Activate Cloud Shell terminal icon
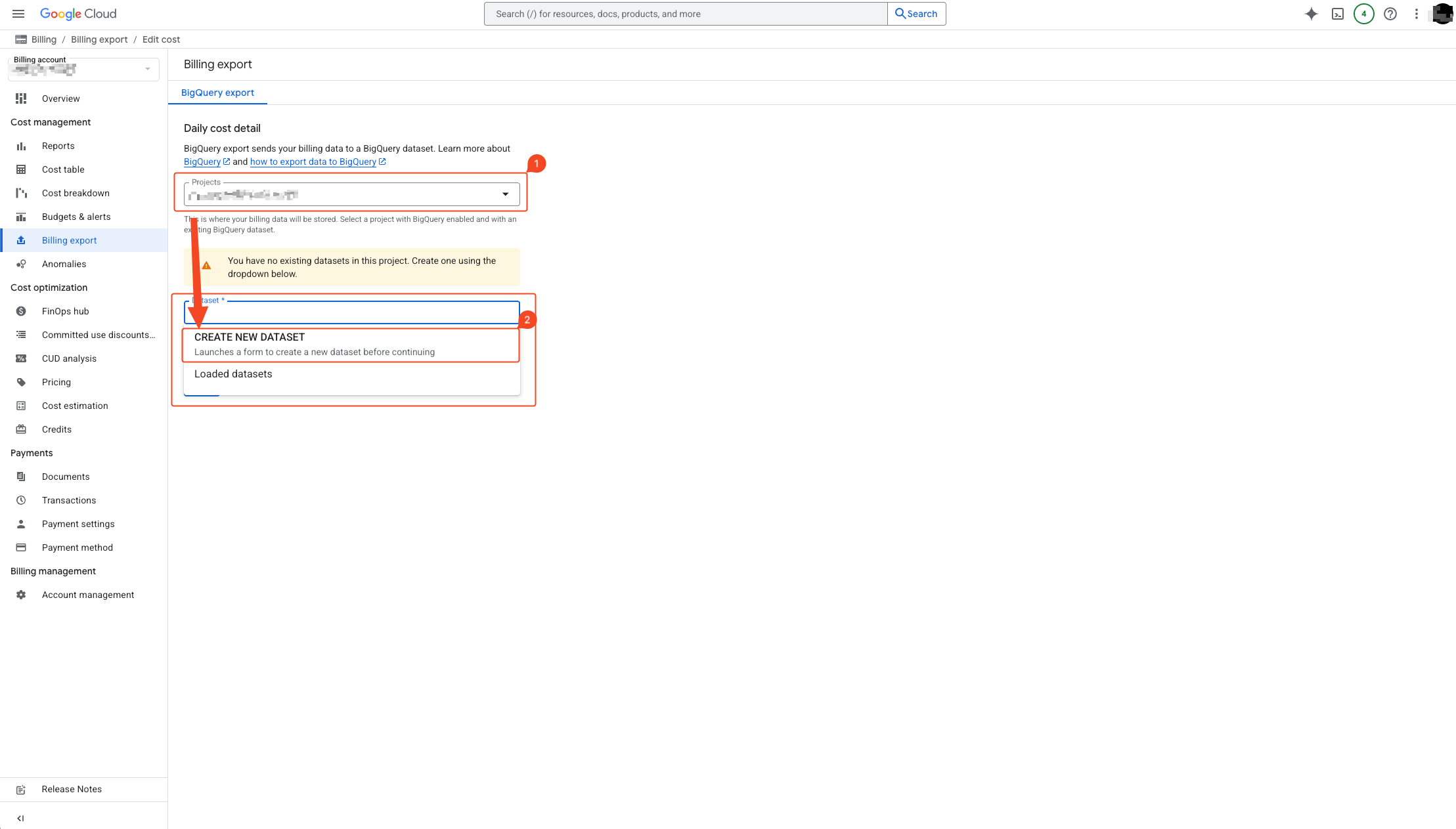The width and height of the screenshot is (1456, 829). [1338, 14]
